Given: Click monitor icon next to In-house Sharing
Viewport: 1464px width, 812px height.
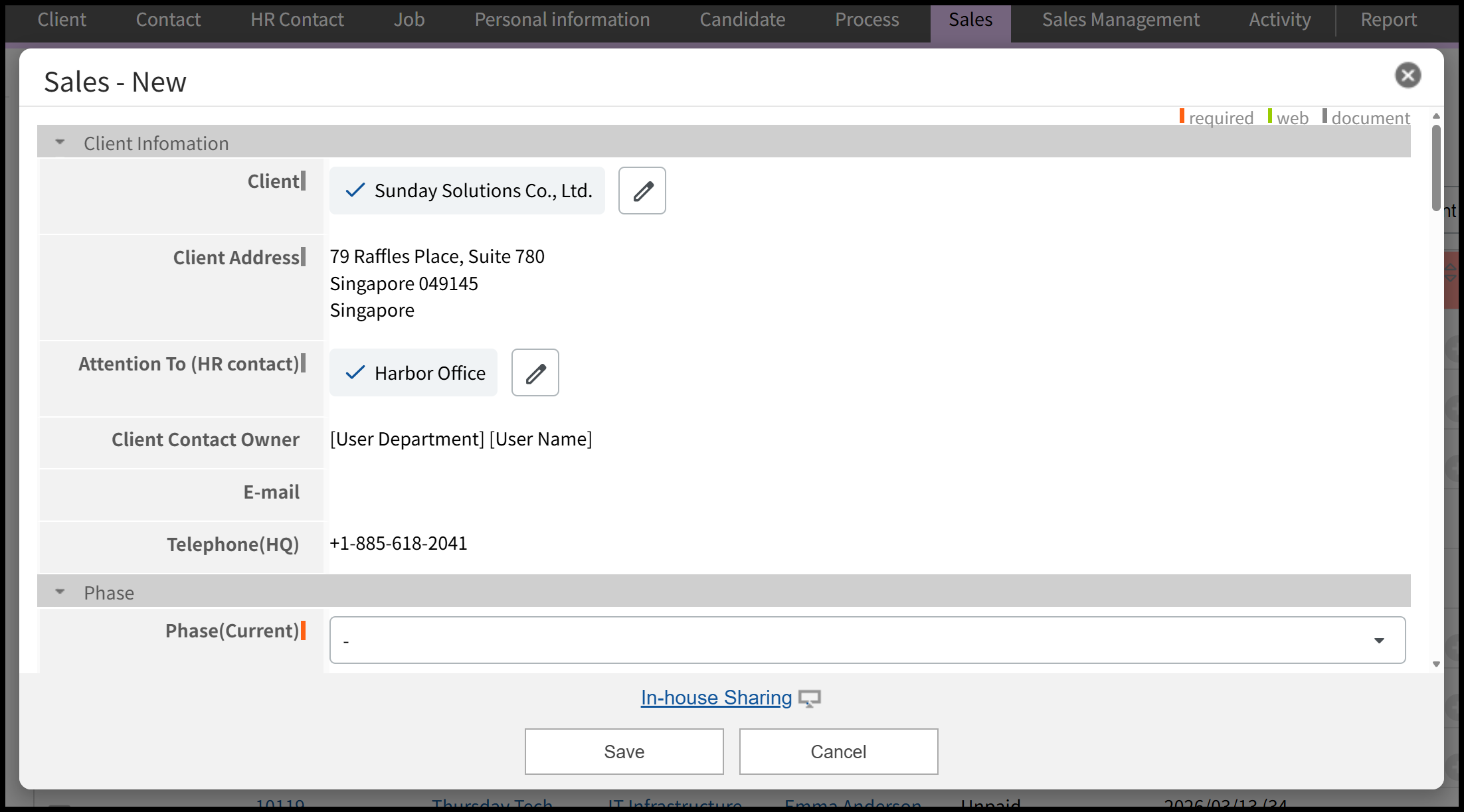Looking at the screenshot, I should [809, 698].
